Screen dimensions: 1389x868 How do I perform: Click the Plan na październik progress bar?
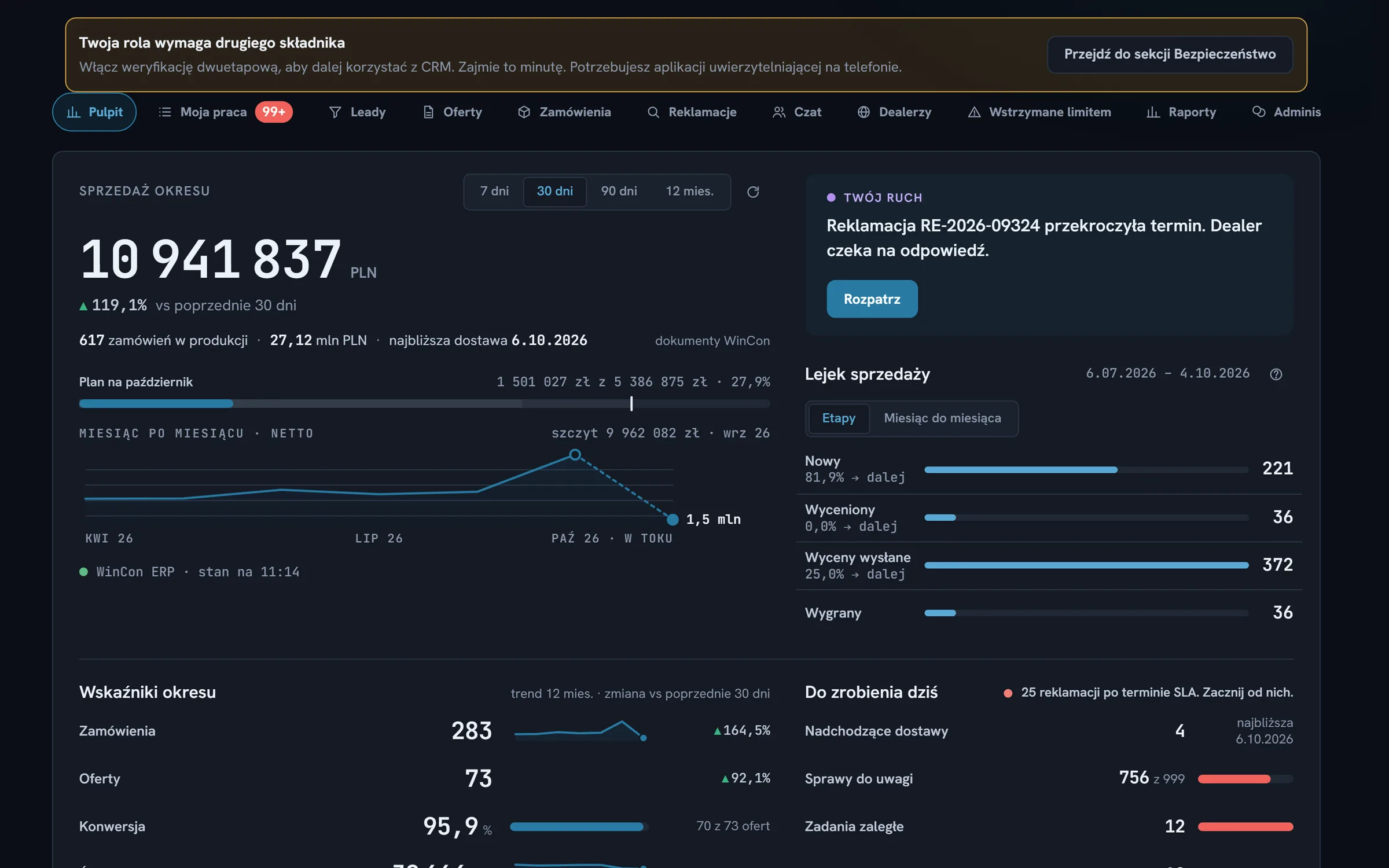[x=424, y=404]
